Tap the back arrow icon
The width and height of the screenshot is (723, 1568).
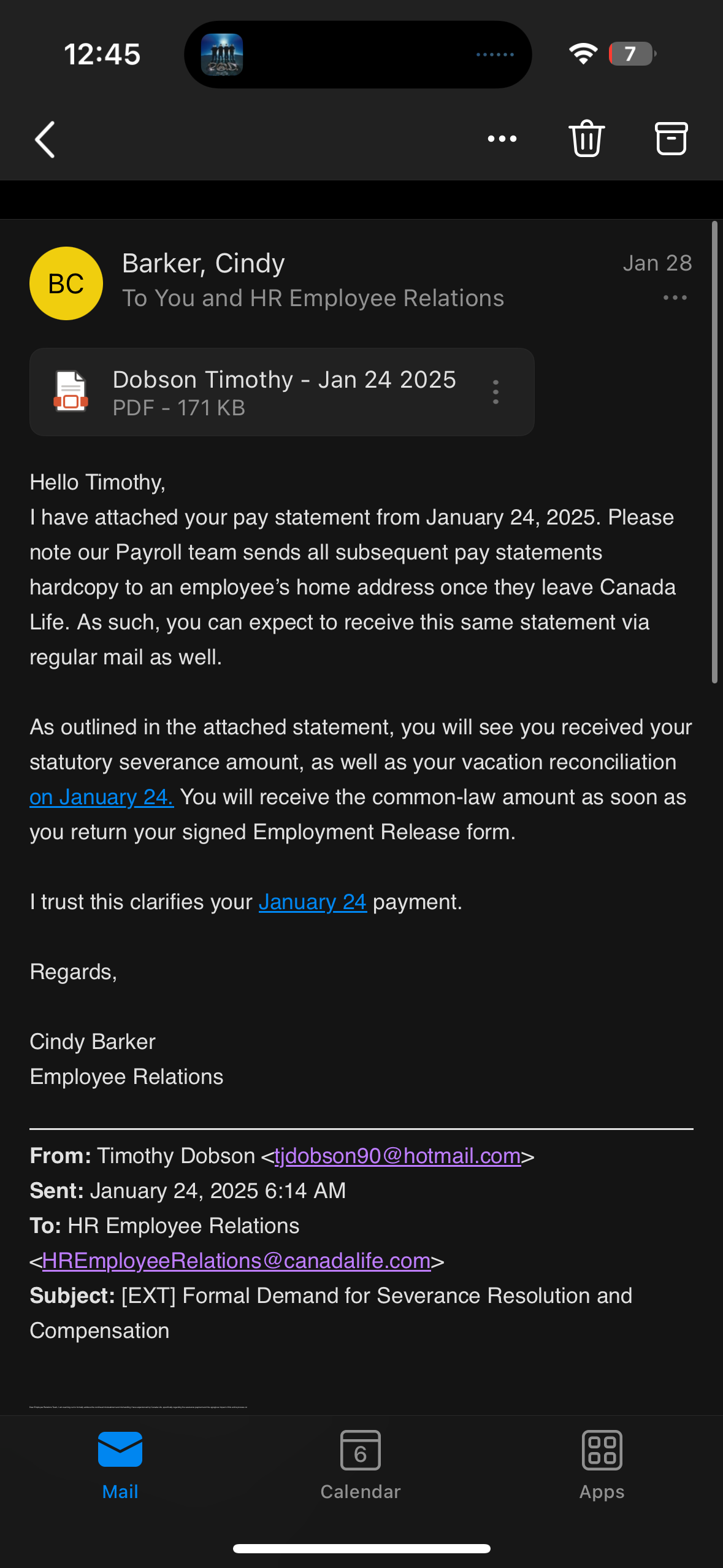pyautogui.click(x=45, y=139)
